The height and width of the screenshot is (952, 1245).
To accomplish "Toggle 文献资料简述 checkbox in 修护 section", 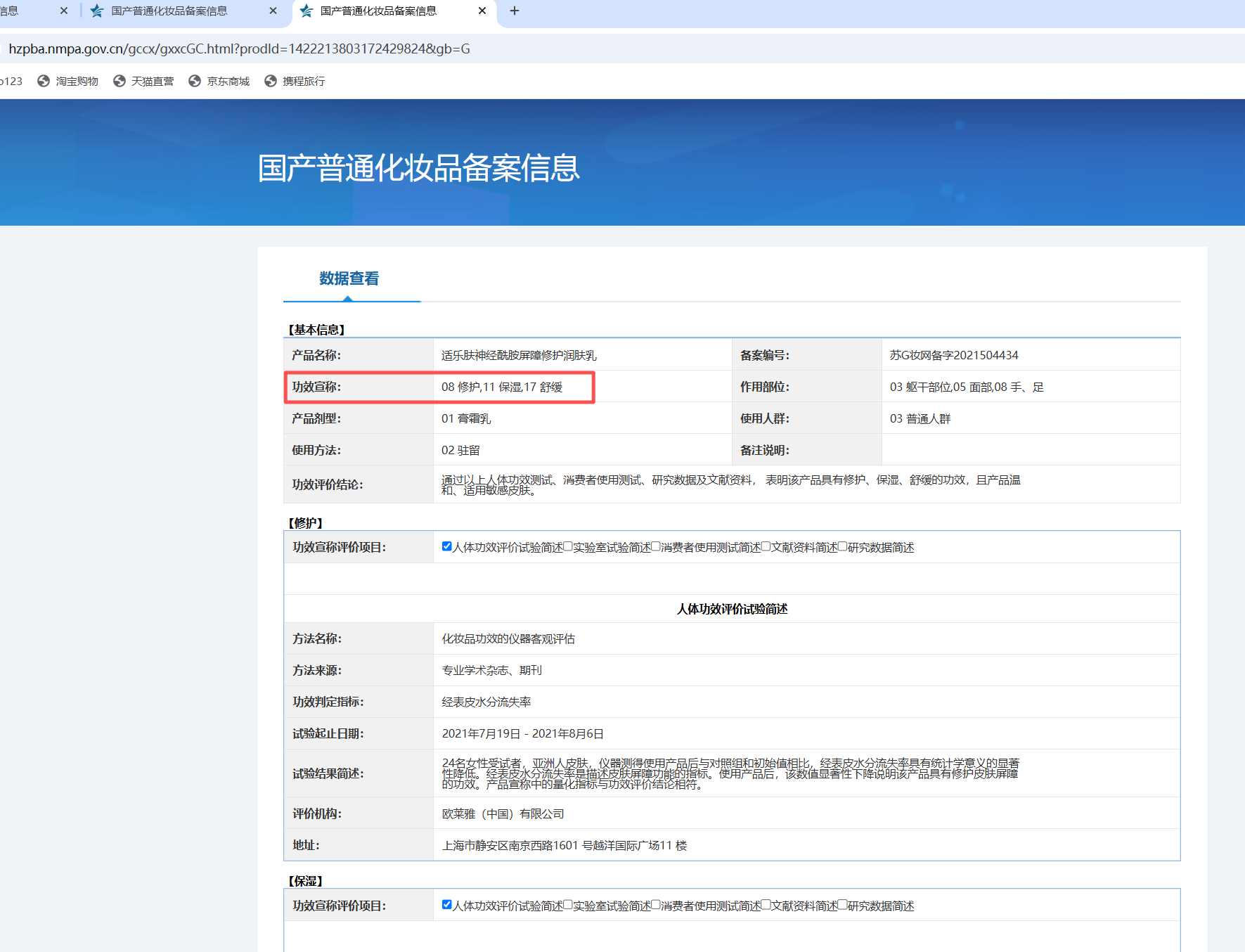I will pyautogui.click(x=766, y=546).
